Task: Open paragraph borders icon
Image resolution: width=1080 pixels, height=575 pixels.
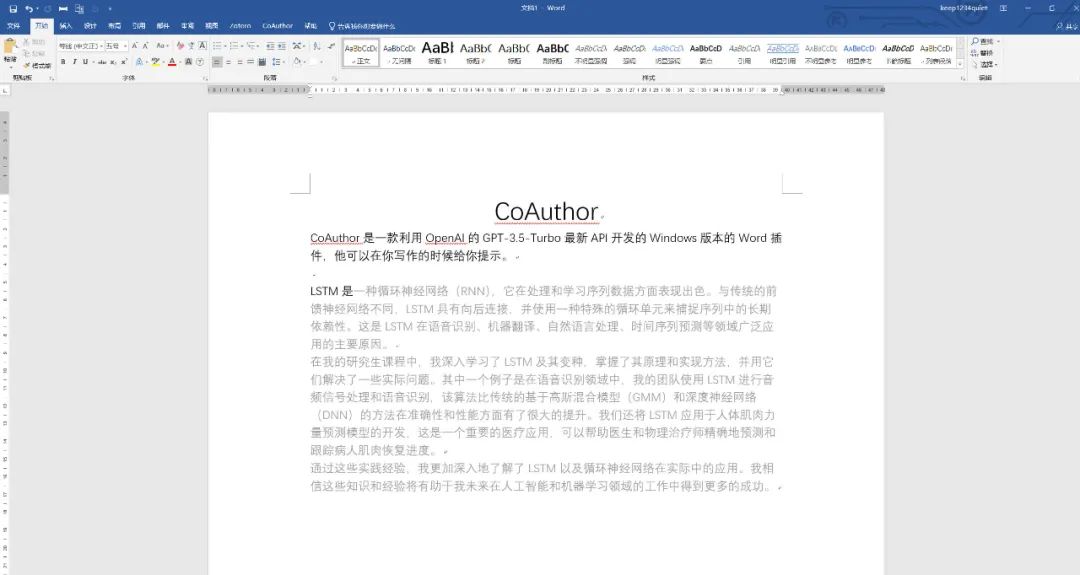Action: point(313,62)
